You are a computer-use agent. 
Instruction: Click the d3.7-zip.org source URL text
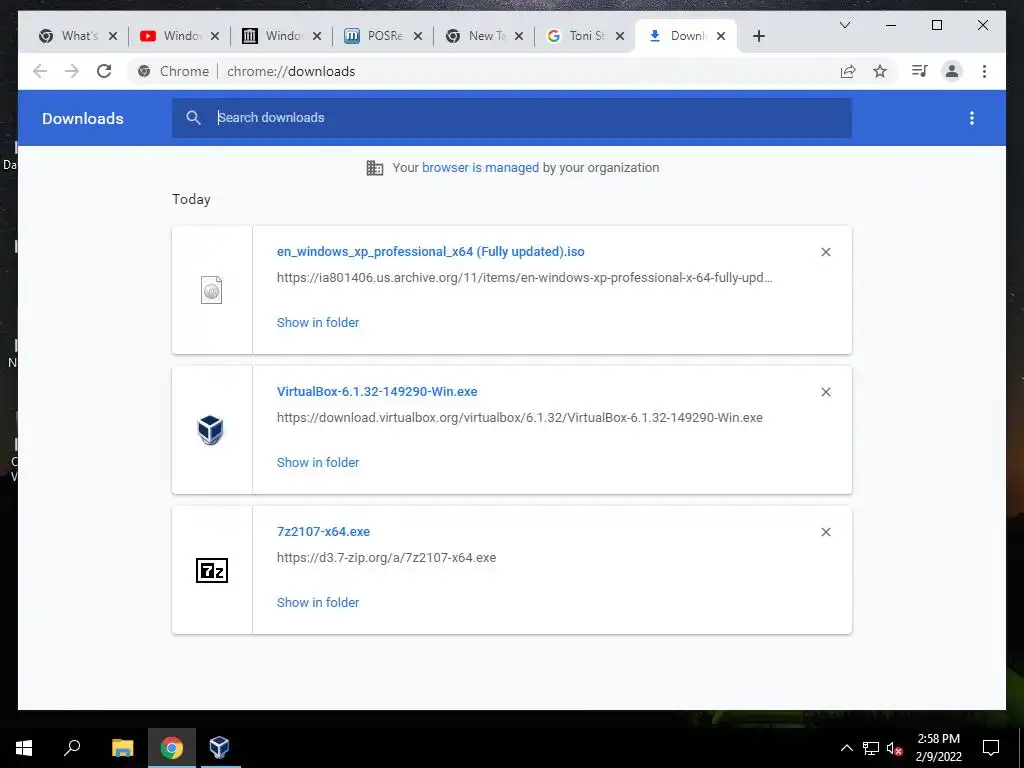coord(387,558)
